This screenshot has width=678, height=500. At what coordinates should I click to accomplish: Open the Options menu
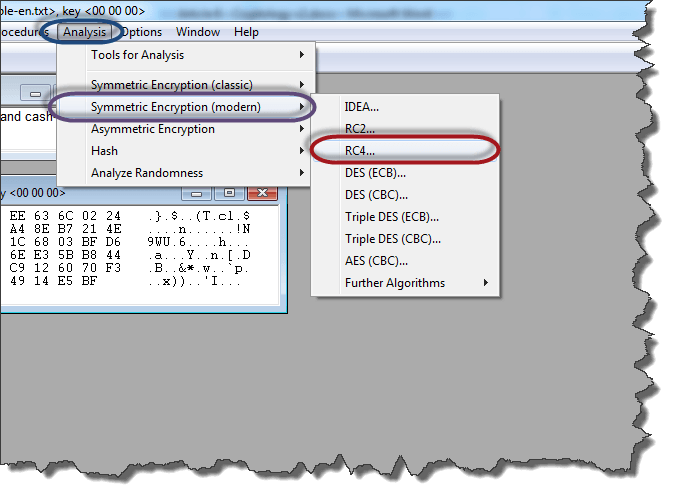pos(142,32)
